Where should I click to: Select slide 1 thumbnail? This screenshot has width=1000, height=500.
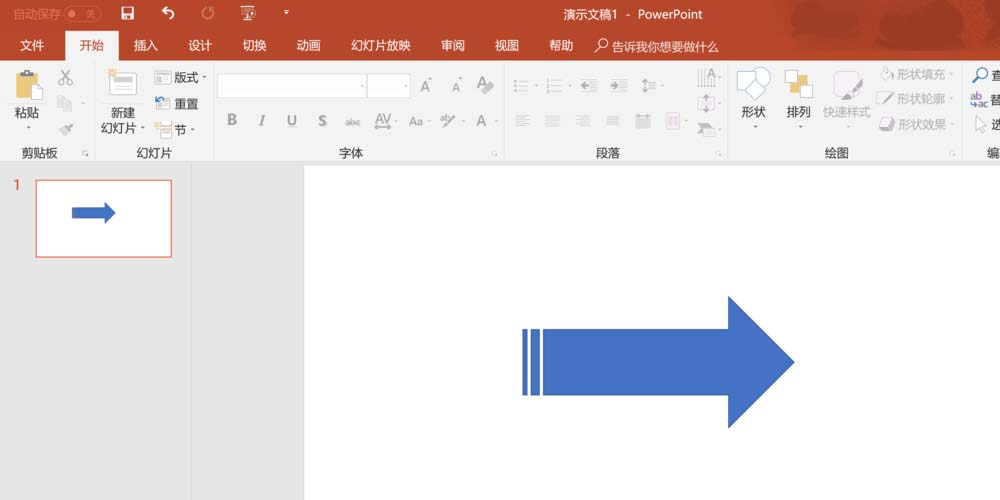tap(103, 218)
